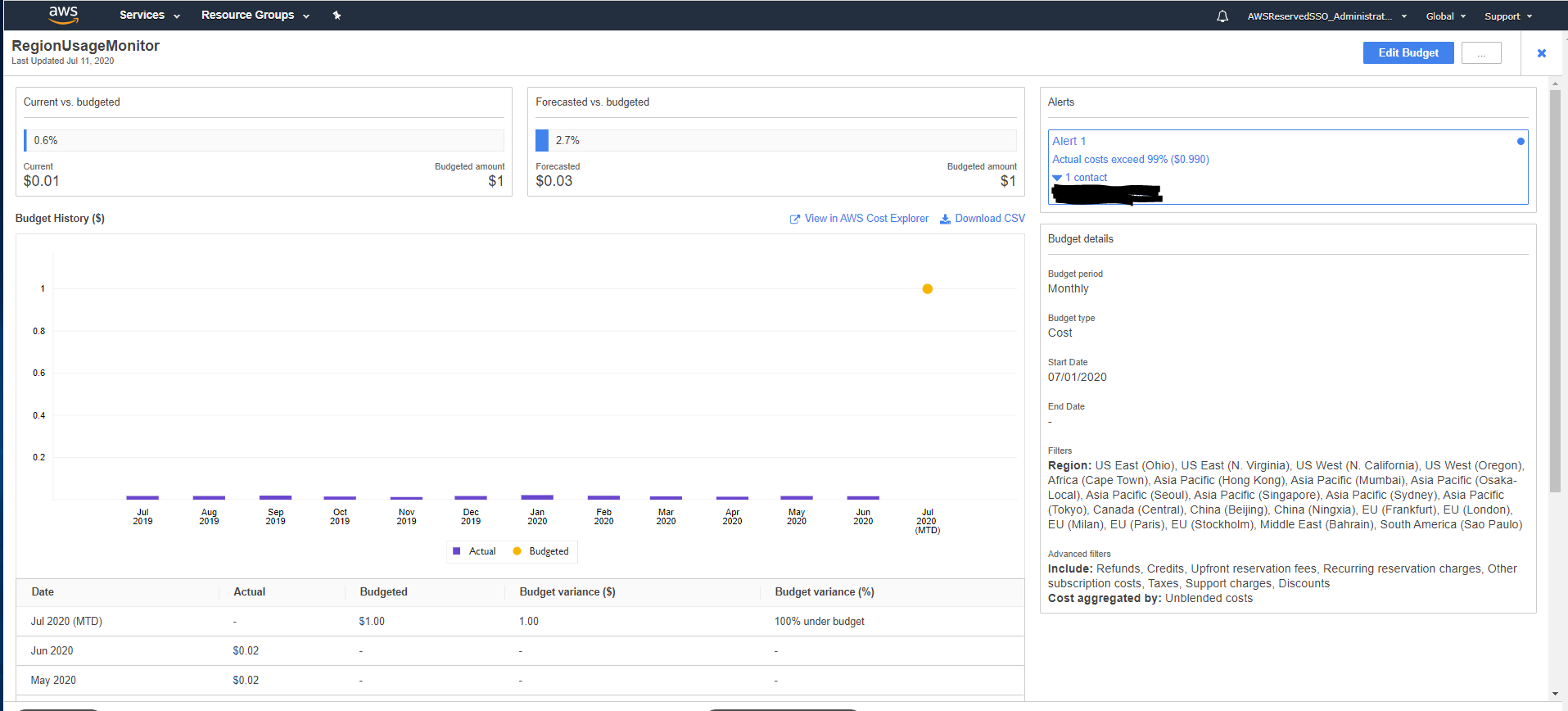Open the notifications bell

tap(1222, 16)
